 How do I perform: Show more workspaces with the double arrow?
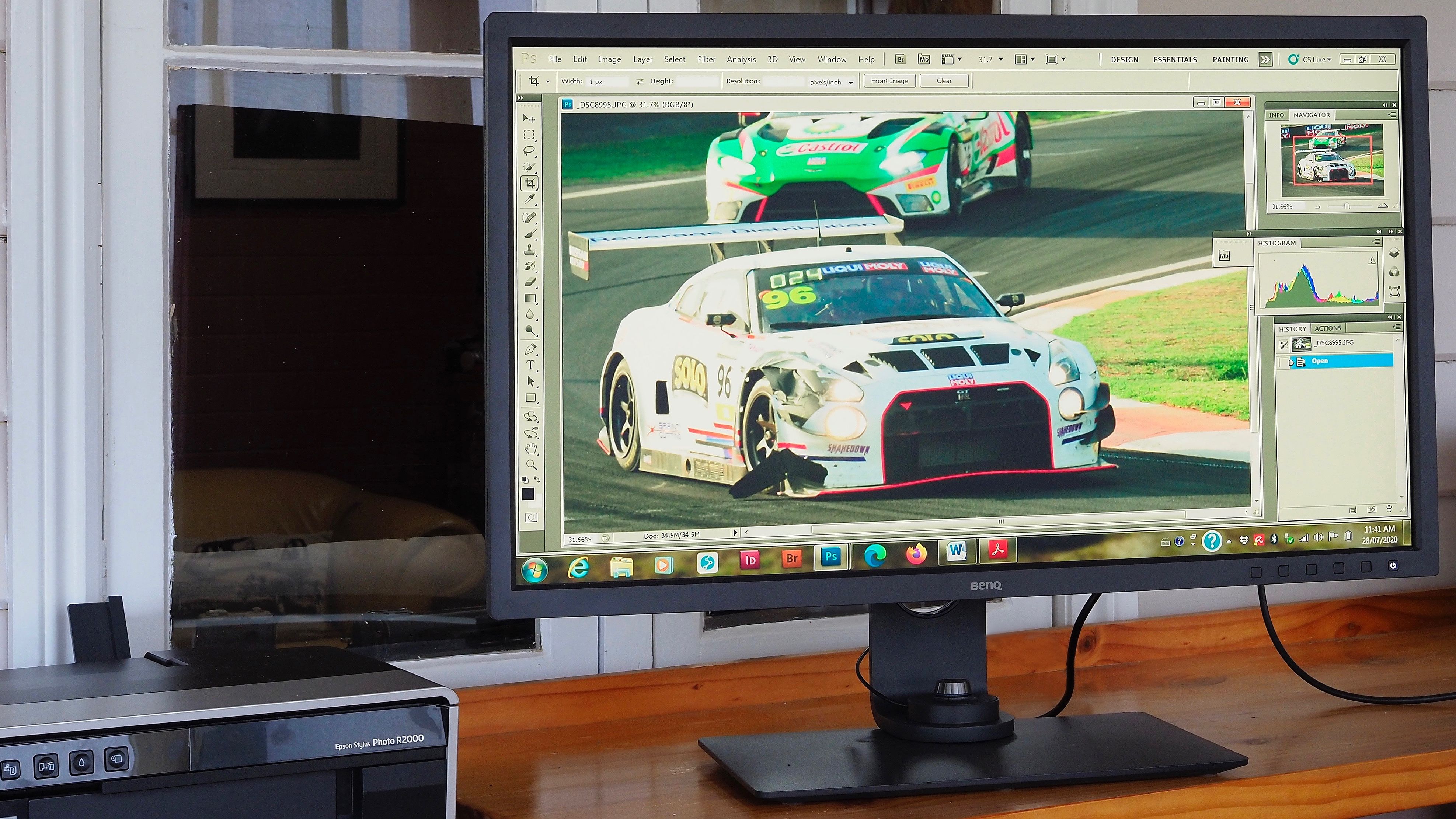1265,59
